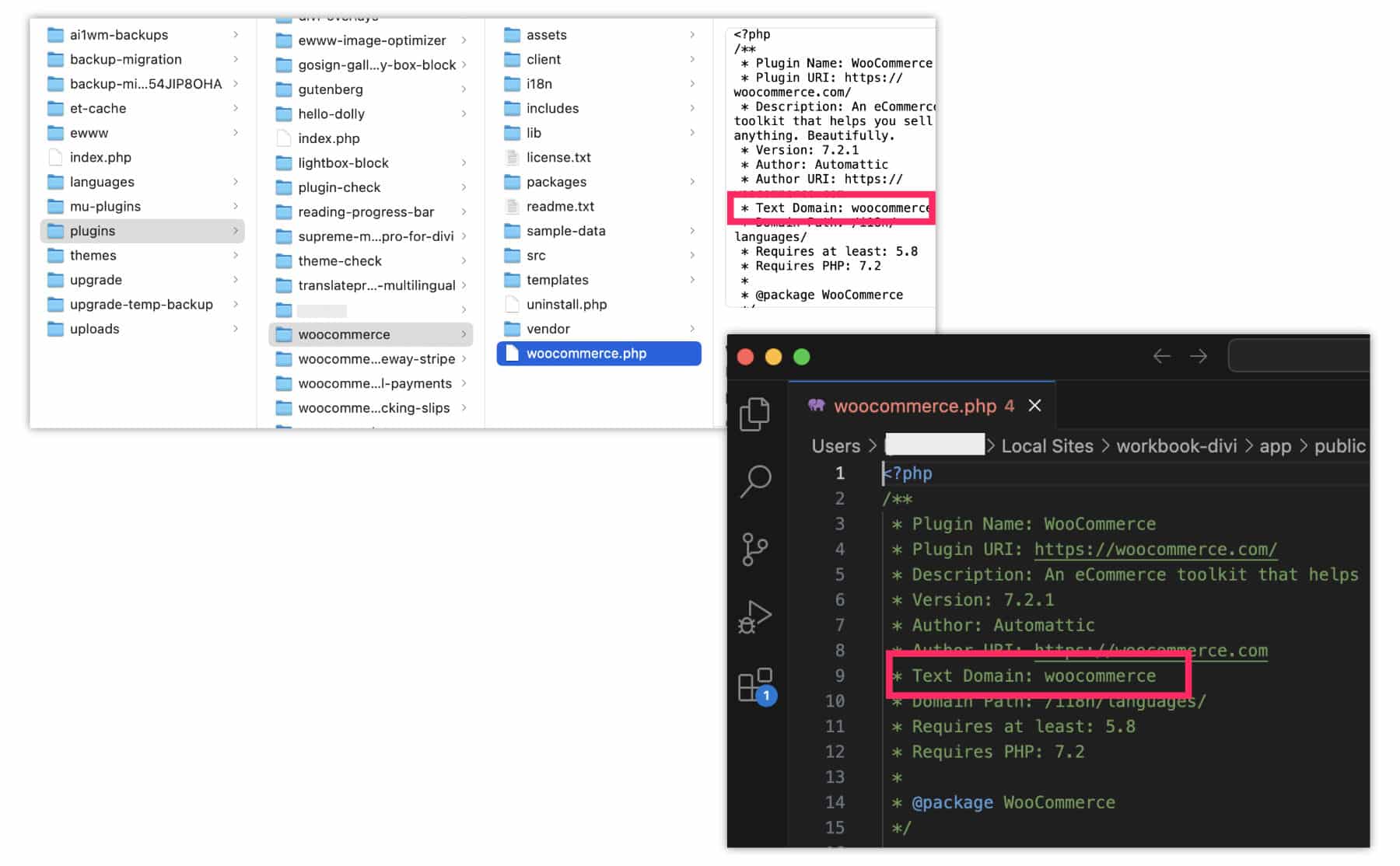Open the woocommerce.com Plugin URI link
This screenshot has width=1400, height=866.
pyautogui.click(x=1155, y=549)
